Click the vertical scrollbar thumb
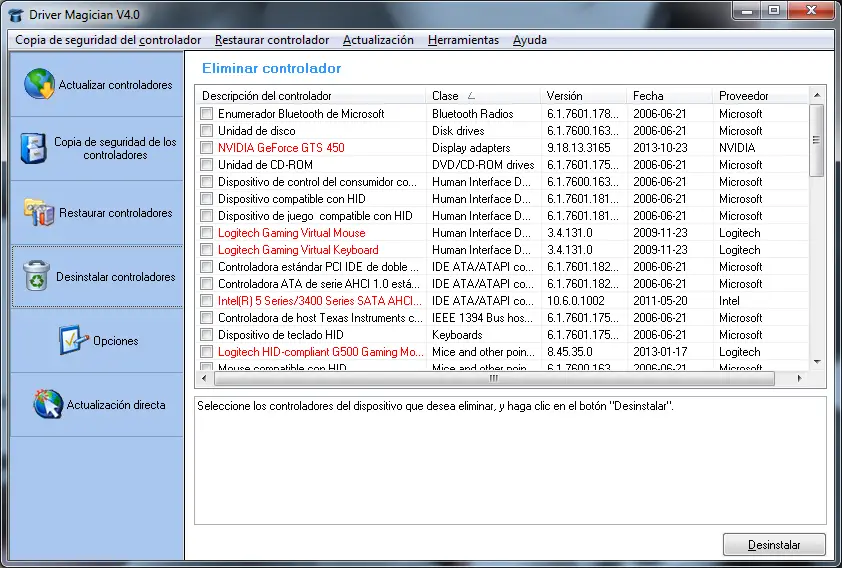This screenshot has height=569, width=842. pos(817,140)
